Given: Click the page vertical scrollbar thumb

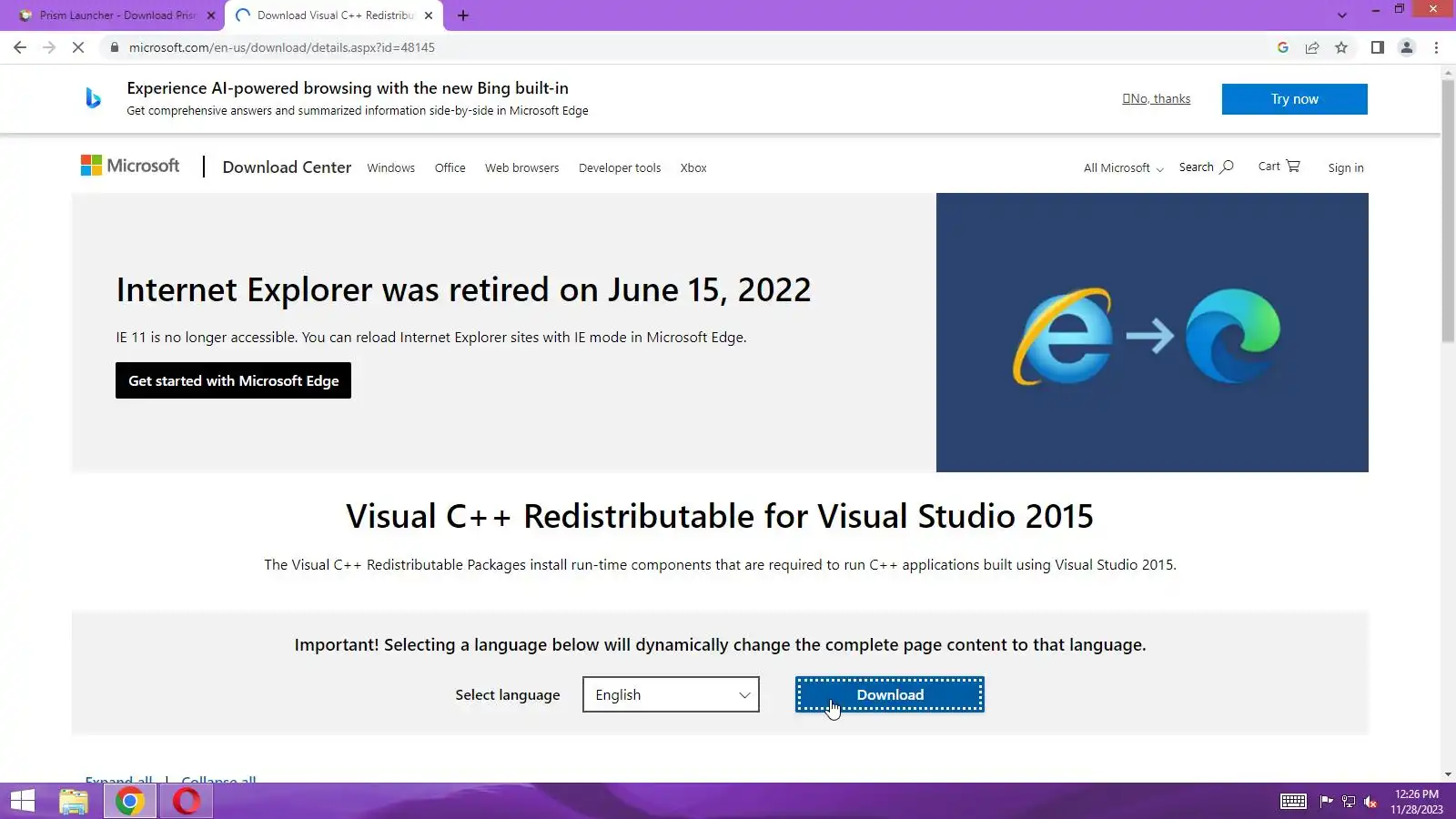Looking at the screenshot, I should click(1448, 211).
